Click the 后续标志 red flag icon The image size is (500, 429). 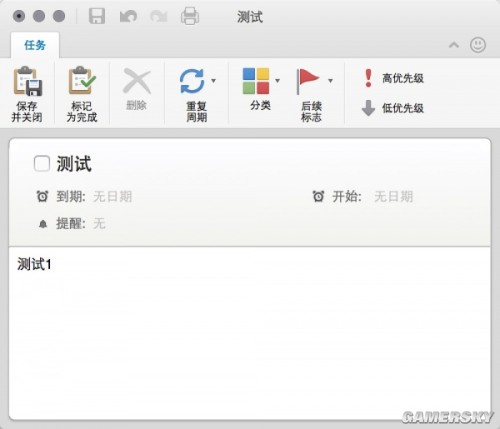(308, 81)
